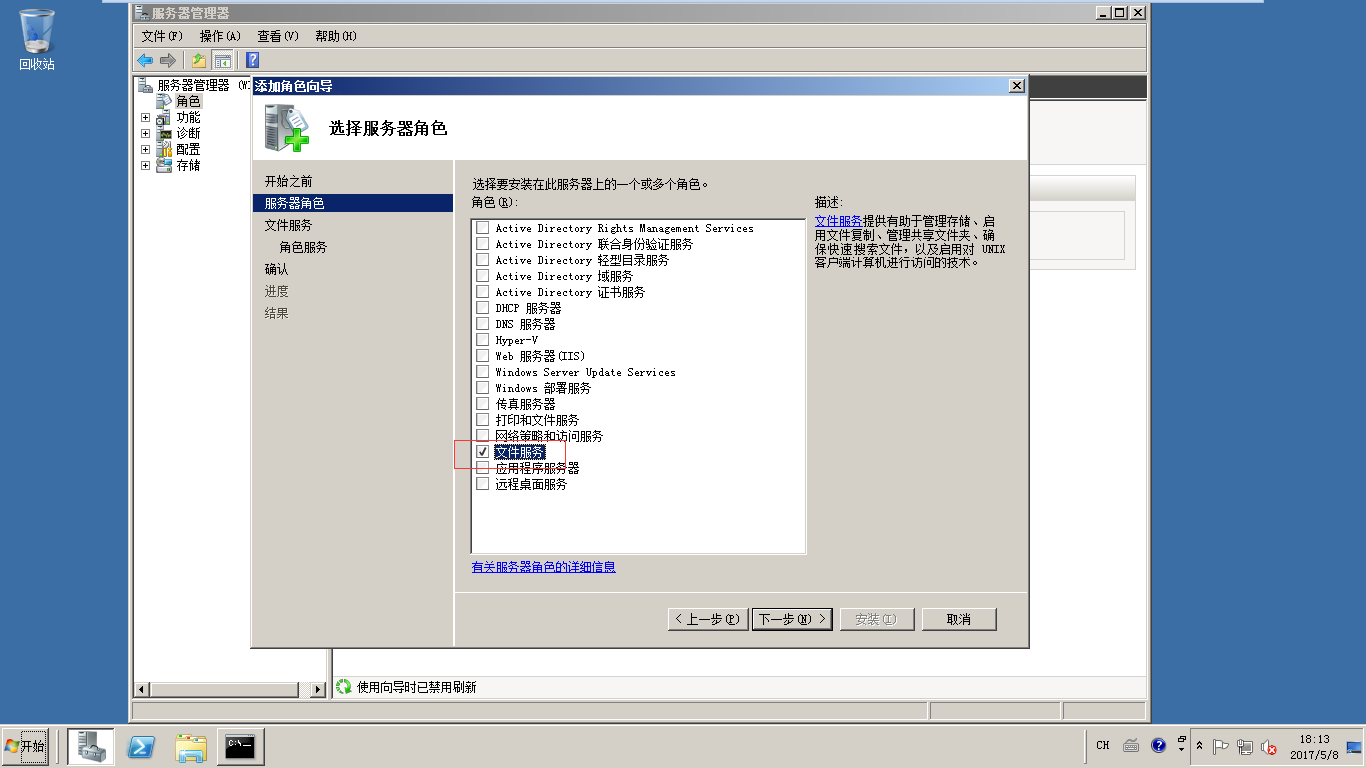Open Windows Explorer from the taskbar
The image size is (1366, 768).
tap(191, 746)
